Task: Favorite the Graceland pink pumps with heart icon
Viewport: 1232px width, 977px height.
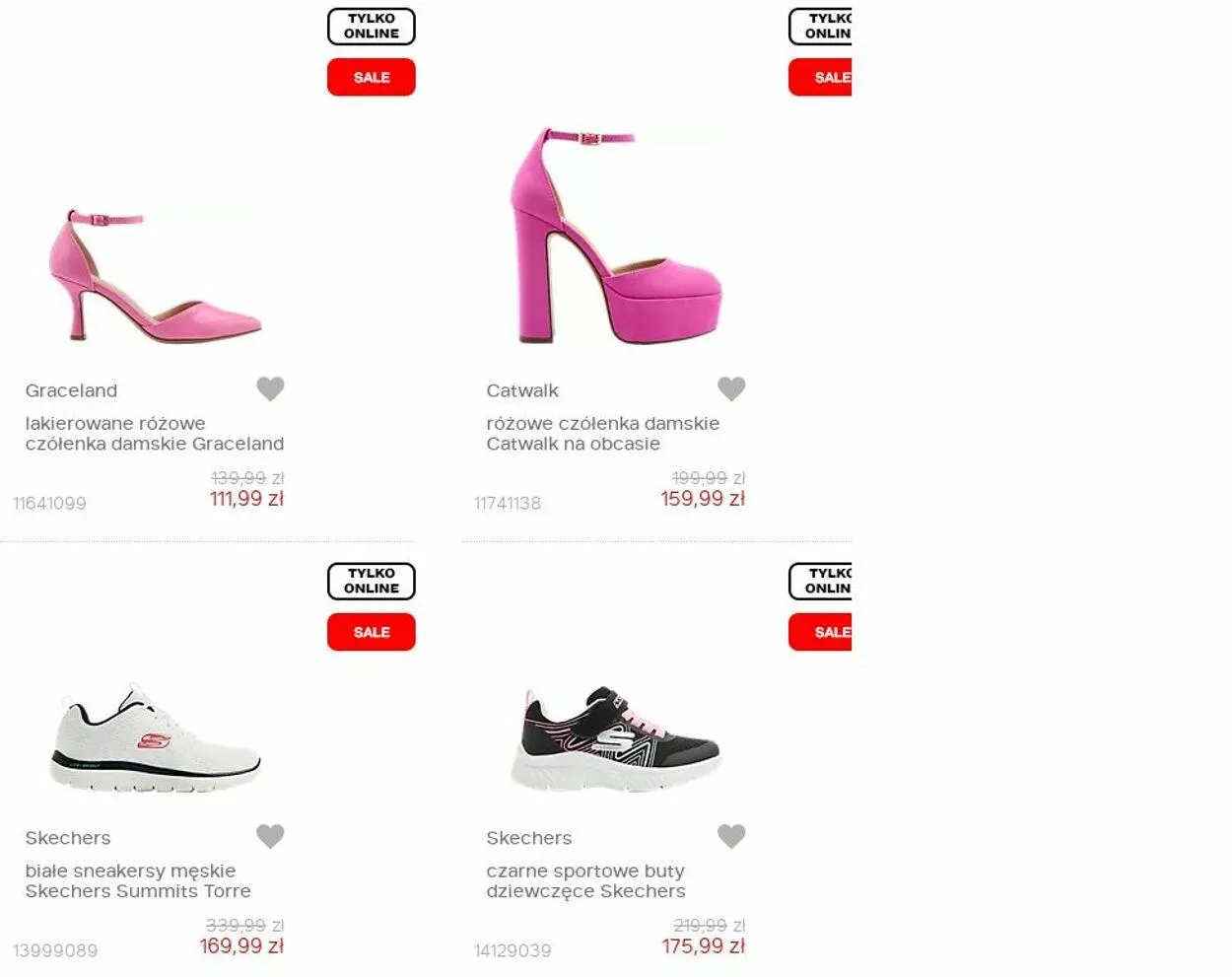Action: pyautogui.click(x=270, y=388)
